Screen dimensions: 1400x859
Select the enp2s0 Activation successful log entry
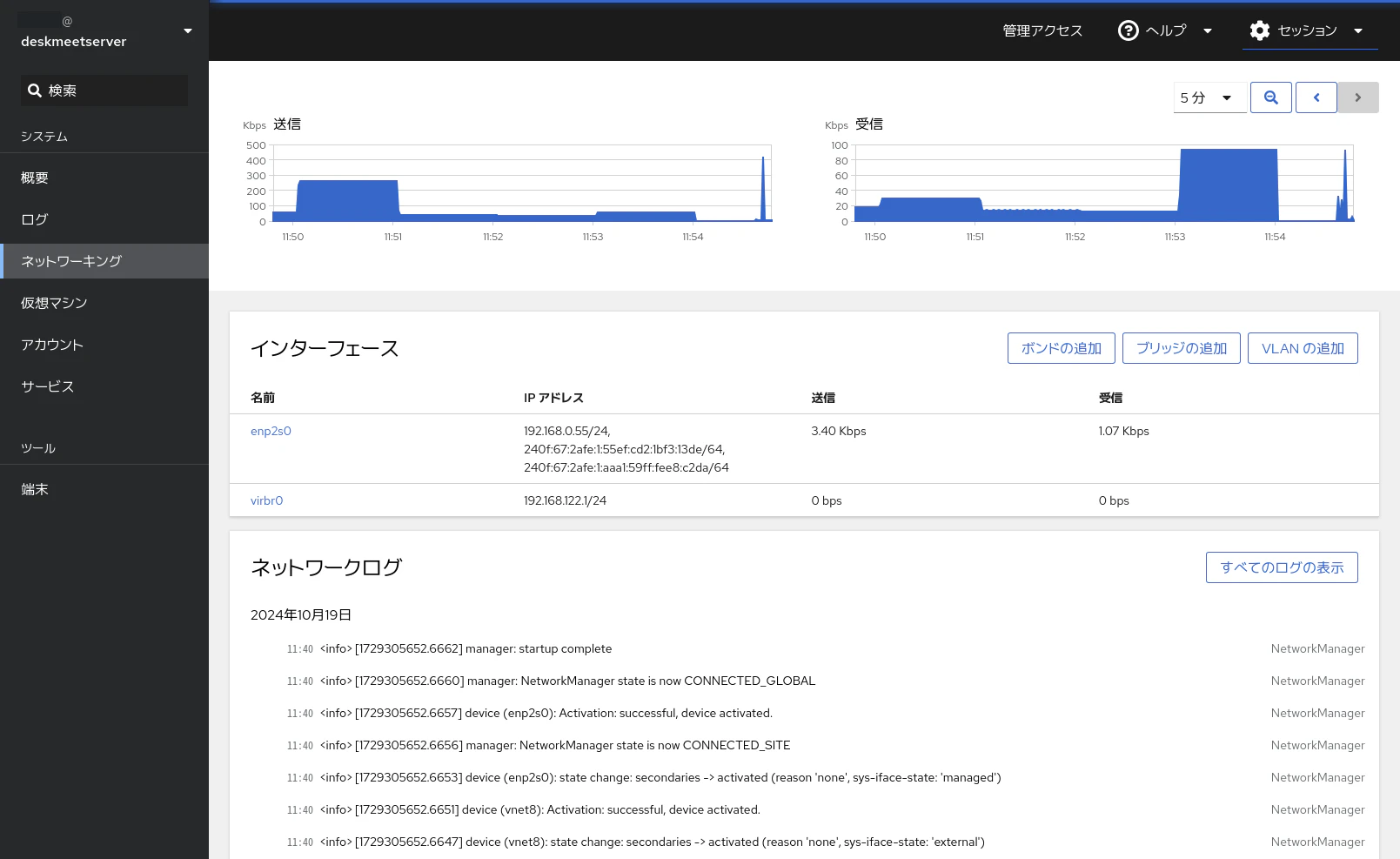(x=805, y=713)
